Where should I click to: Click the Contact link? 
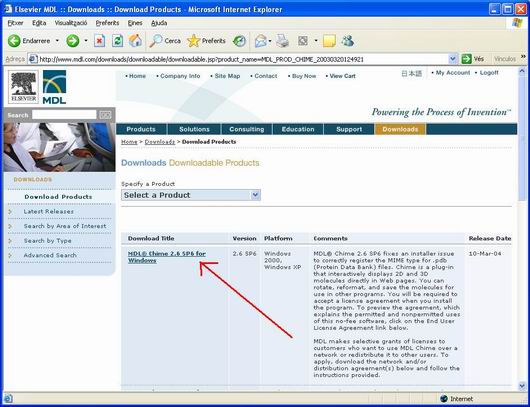pyautogui.click(x=266, y=76)
